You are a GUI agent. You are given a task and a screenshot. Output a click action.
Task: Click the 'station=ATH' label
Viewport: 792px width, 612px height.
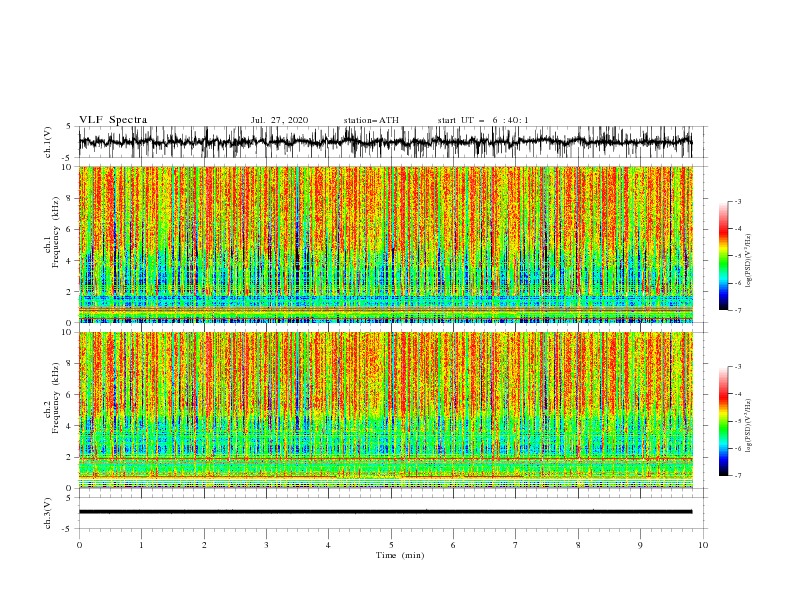[x=371, y=120]
